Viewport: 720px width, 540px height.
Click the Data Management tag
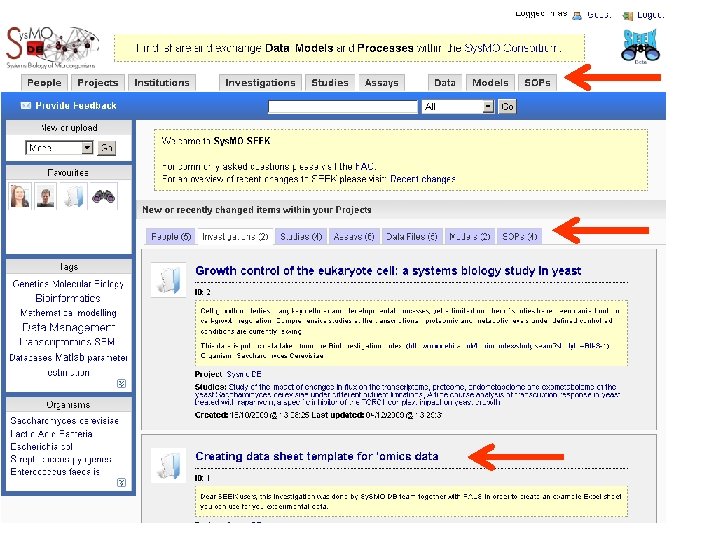pos(68,327)
